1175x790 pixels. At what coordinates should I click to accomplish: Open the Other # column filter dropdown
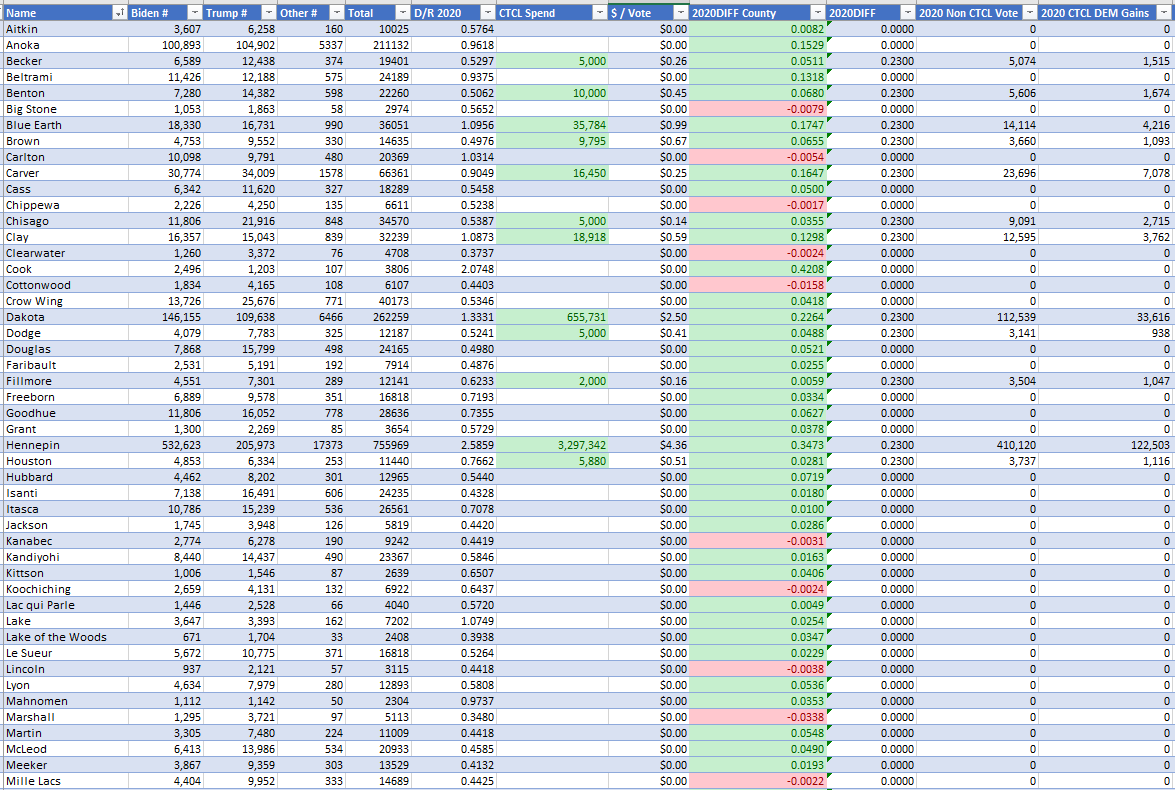(x=336, y=13)
